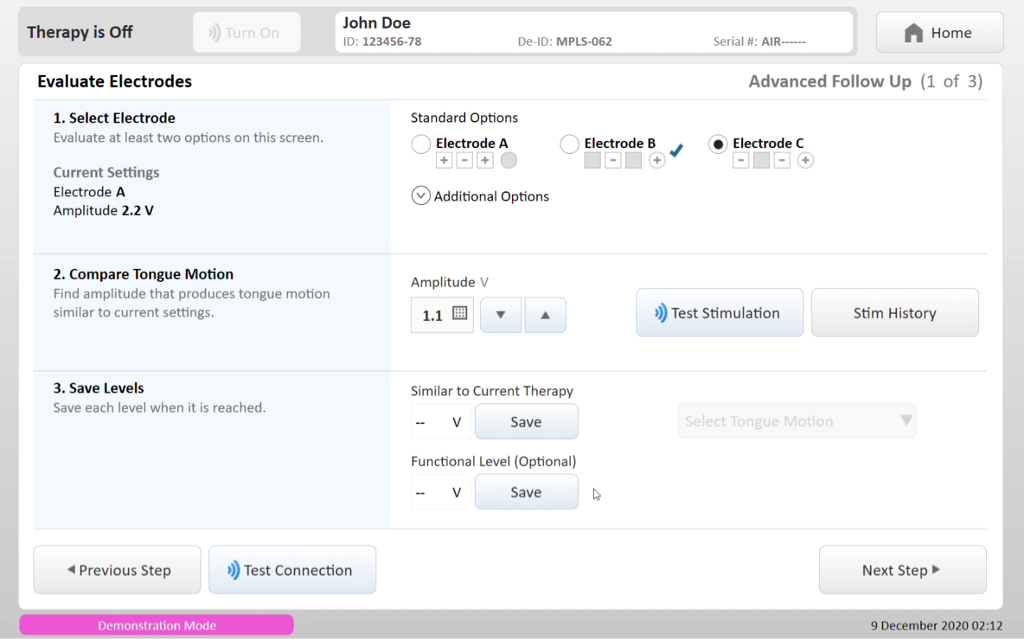Click the Electrode A label
Viewport: 1024px width, 639px height.
point(472,143)
